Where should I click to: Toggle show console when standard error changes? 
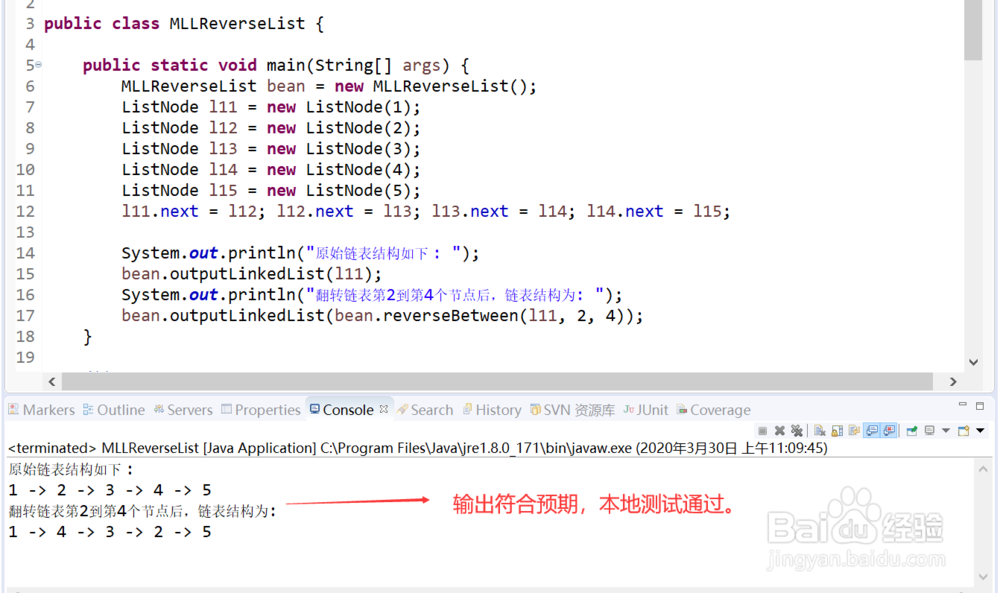click(889, 430)
